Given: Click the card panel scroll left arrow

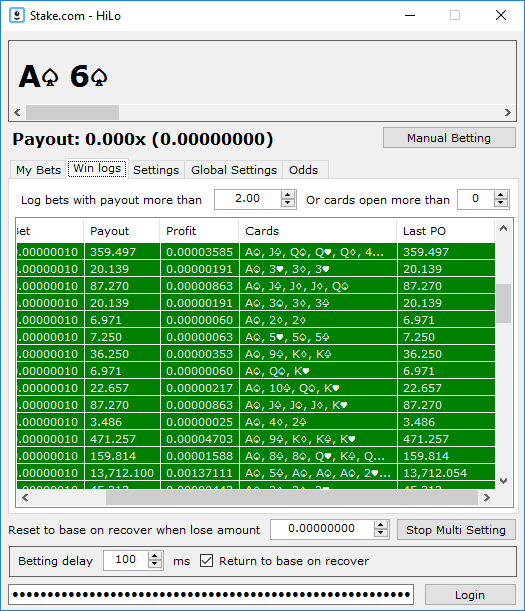Looking at the screenshot, I should click(x=17, y=113).
